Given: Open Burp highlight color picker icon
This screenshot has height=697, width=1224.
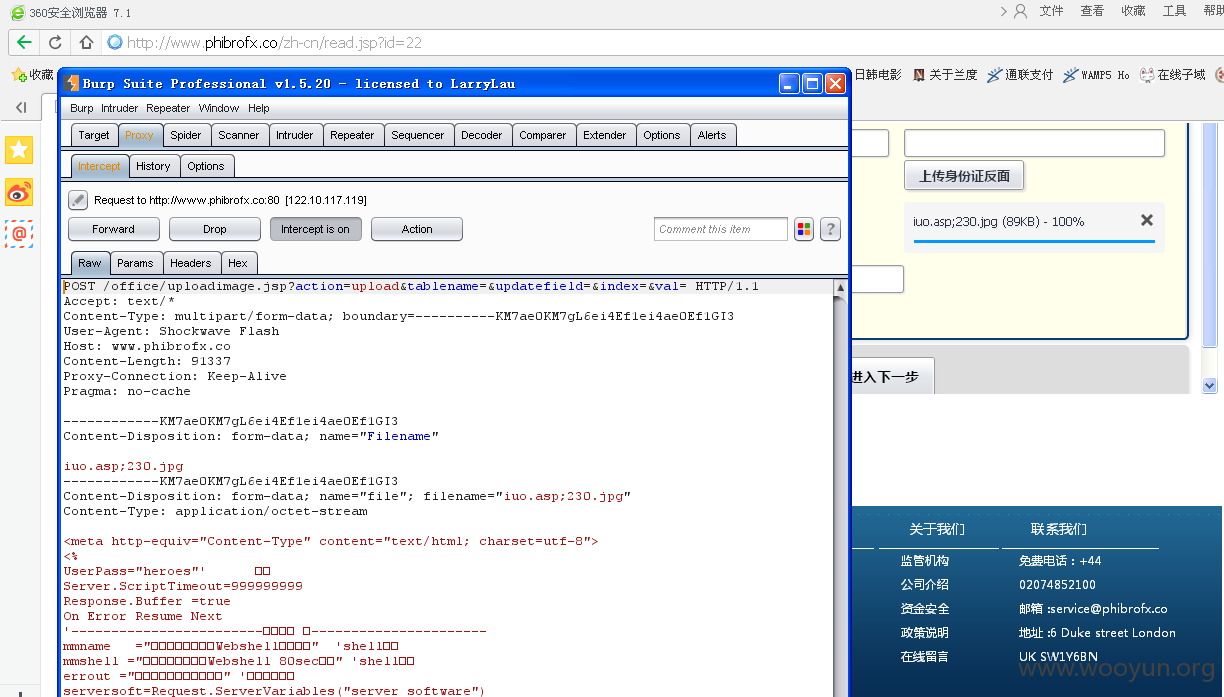Looking at the screenshot, I should pyautogui.click(x=804, y=230).
